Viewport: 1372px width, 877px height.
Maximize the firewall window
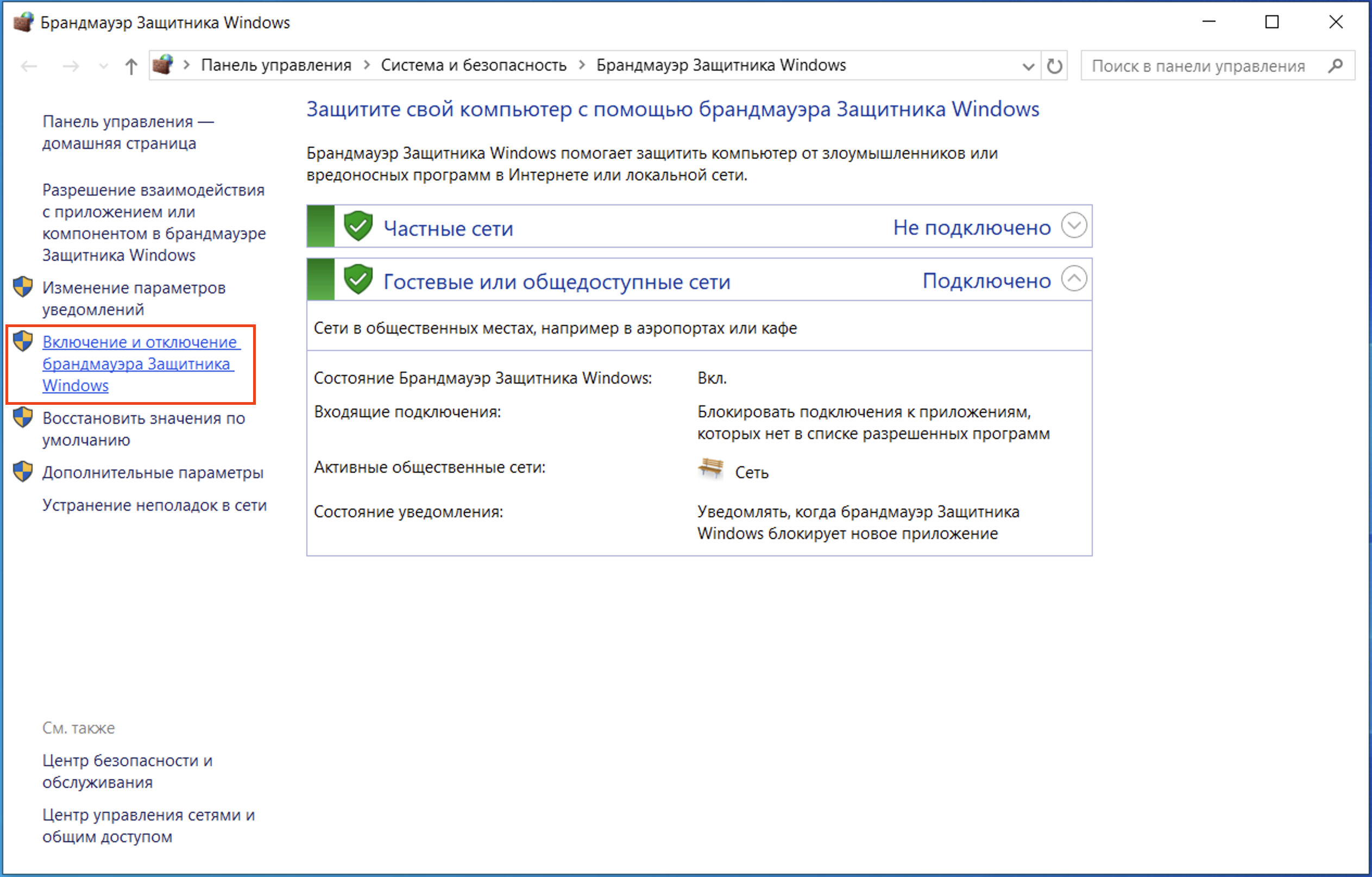tap(1272, 22)
